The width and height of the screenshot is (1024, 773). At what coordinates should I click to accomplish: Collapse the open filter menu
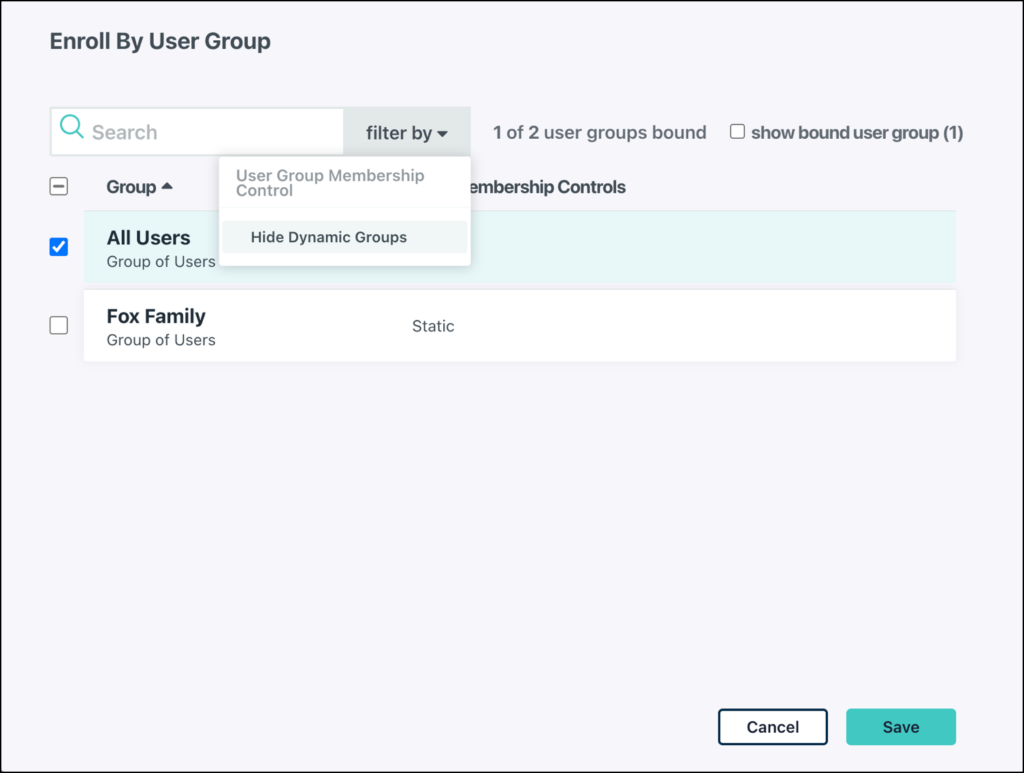(x=406, y=131)
